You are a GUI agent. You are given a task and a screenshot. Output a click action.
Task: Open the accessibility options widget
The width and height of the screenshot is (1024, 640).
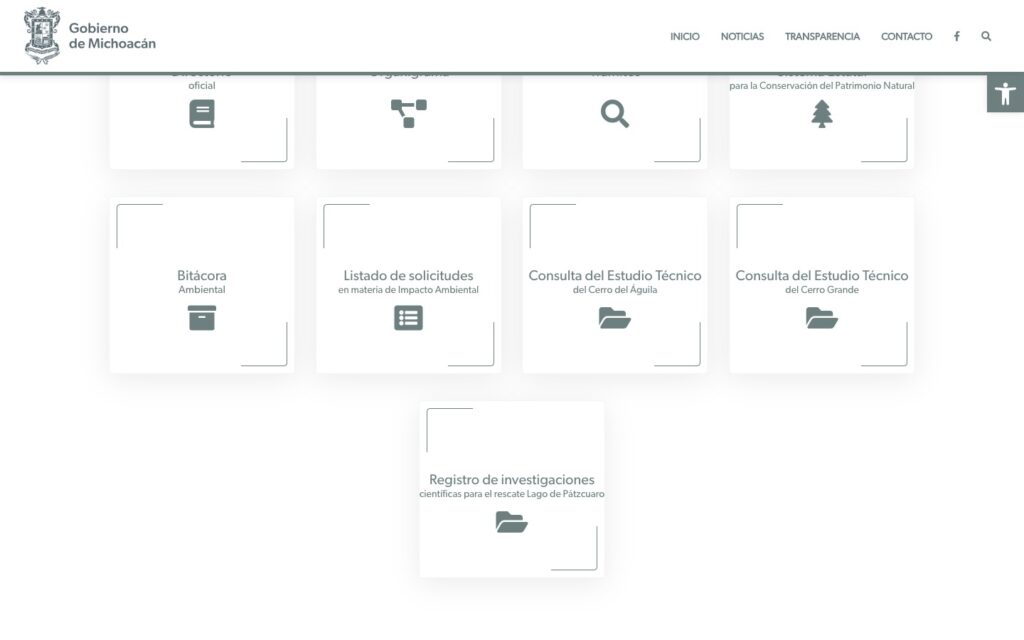click(1005, 94)
